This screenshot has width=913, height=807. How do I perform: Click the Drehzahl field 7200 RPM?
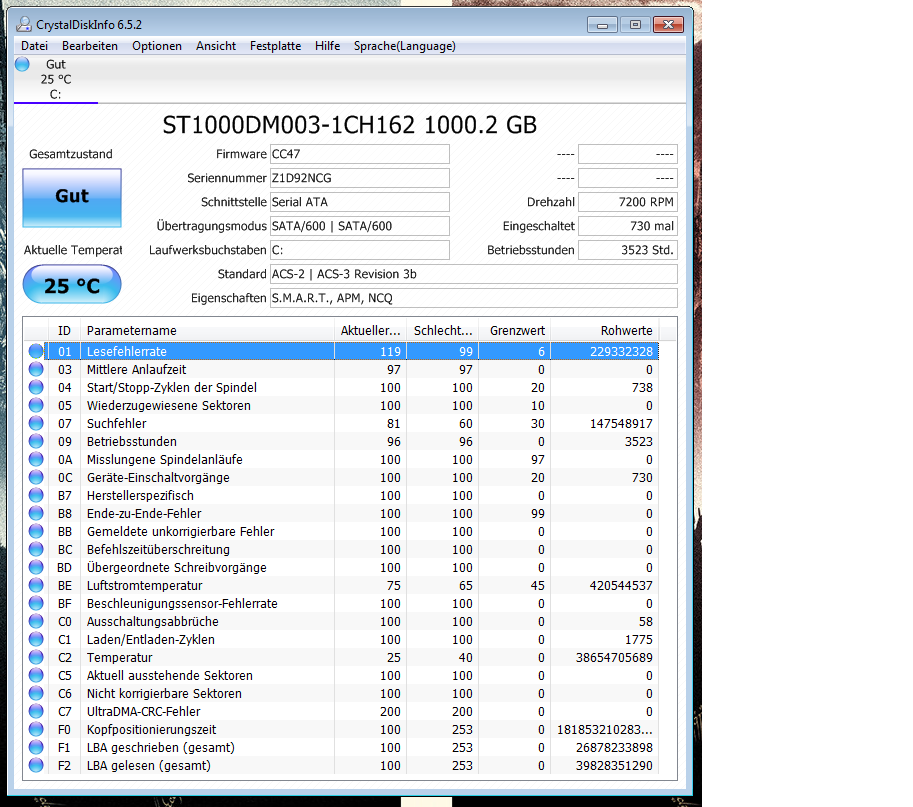(628, 202)
